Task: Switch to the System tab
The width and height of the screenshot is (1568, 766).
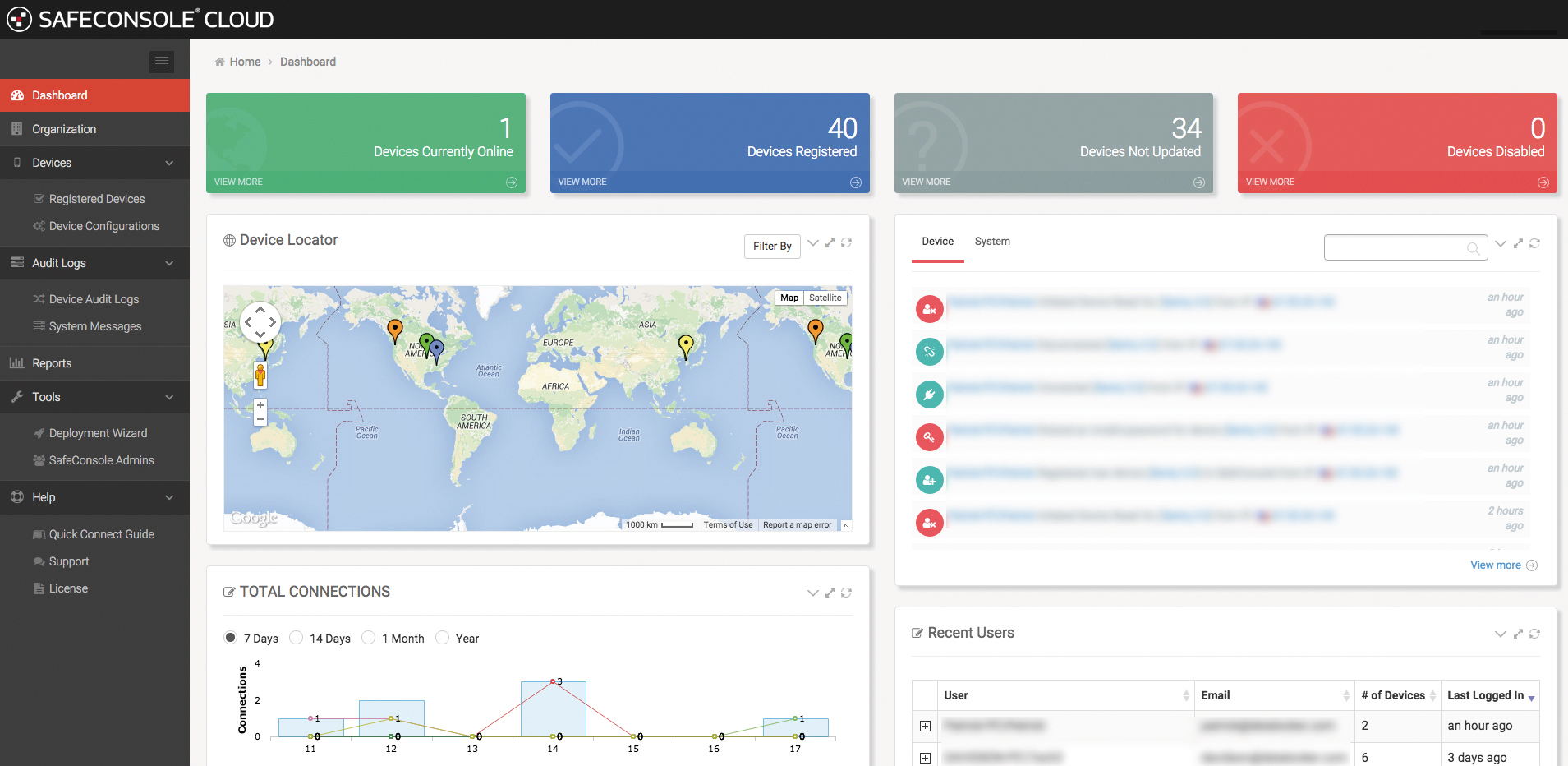Action: pyautogui.click(x=992, y=242)
